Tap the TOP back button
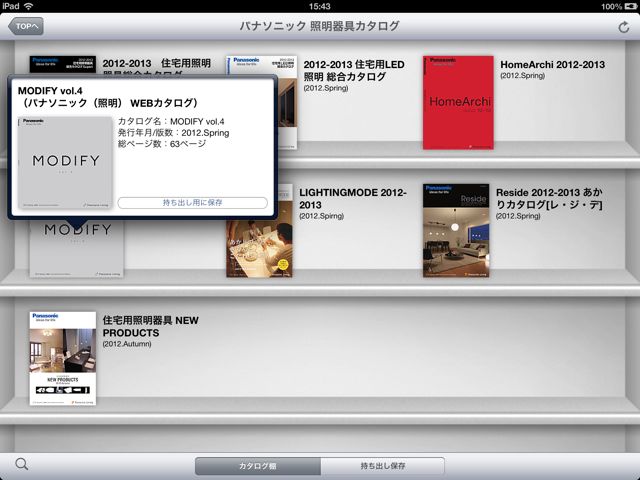The image size is (640, 480). (26, 27)
